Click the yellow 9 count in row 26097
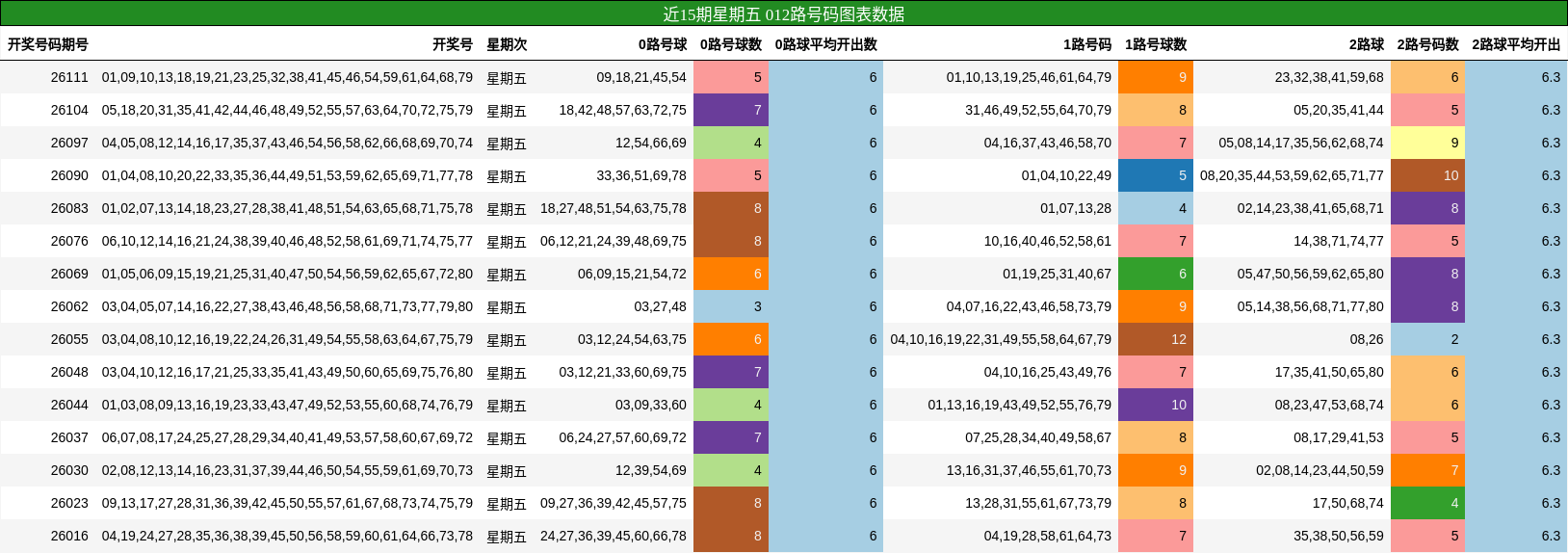Image resolution: width=1568 pixels, height=553 pixels. pyautogui.click(x=1428, y=143)
